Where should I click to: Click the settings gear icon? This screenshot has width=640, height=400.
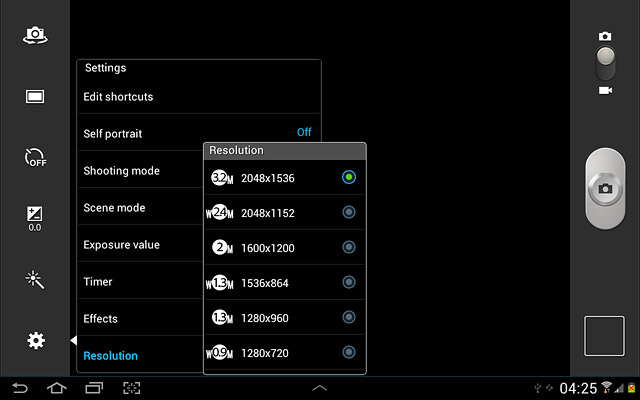pos(36,340)
